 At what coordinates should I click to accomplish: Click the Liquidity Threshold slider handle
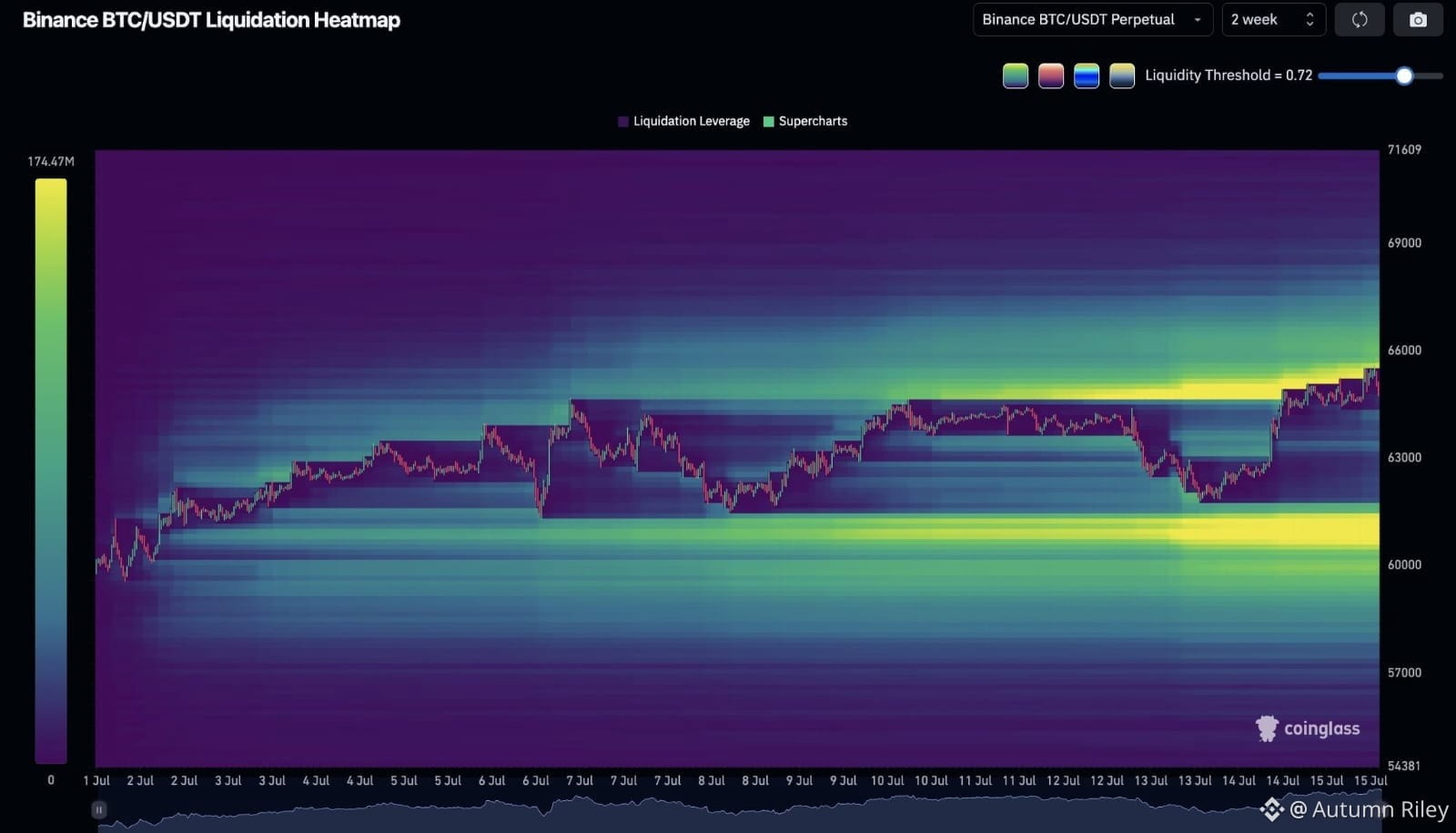click(1404, 76)
